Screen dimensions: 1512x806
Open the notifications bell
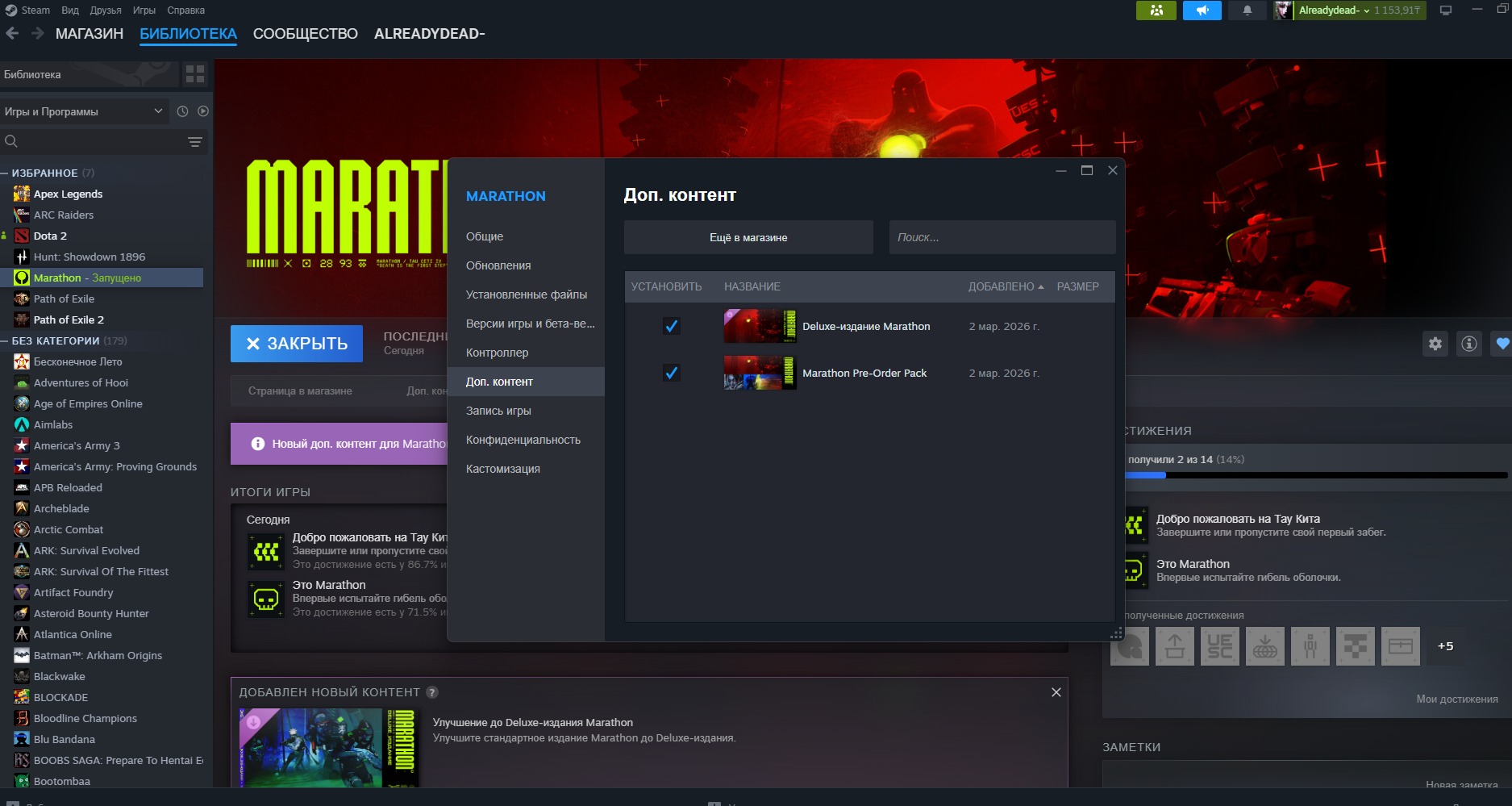[x=1247, y=10]
